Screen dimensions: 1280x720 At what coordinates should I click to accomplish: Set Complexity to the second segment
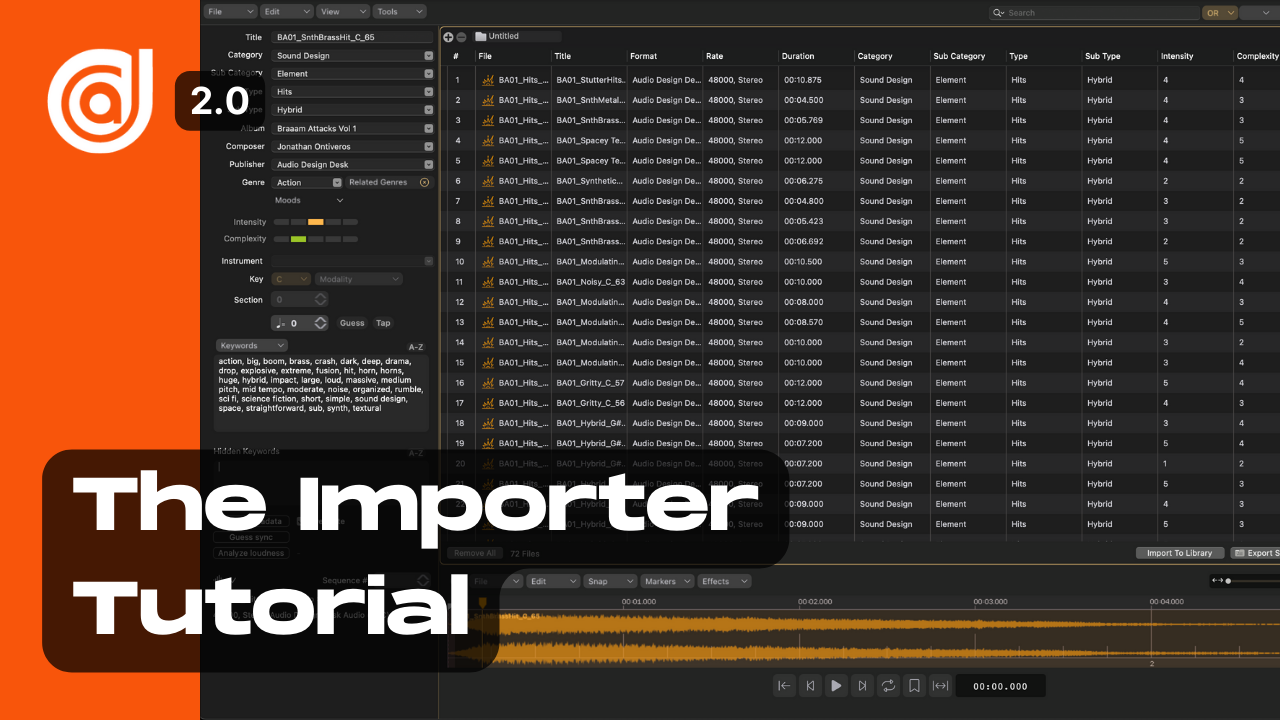coord(298,239)
